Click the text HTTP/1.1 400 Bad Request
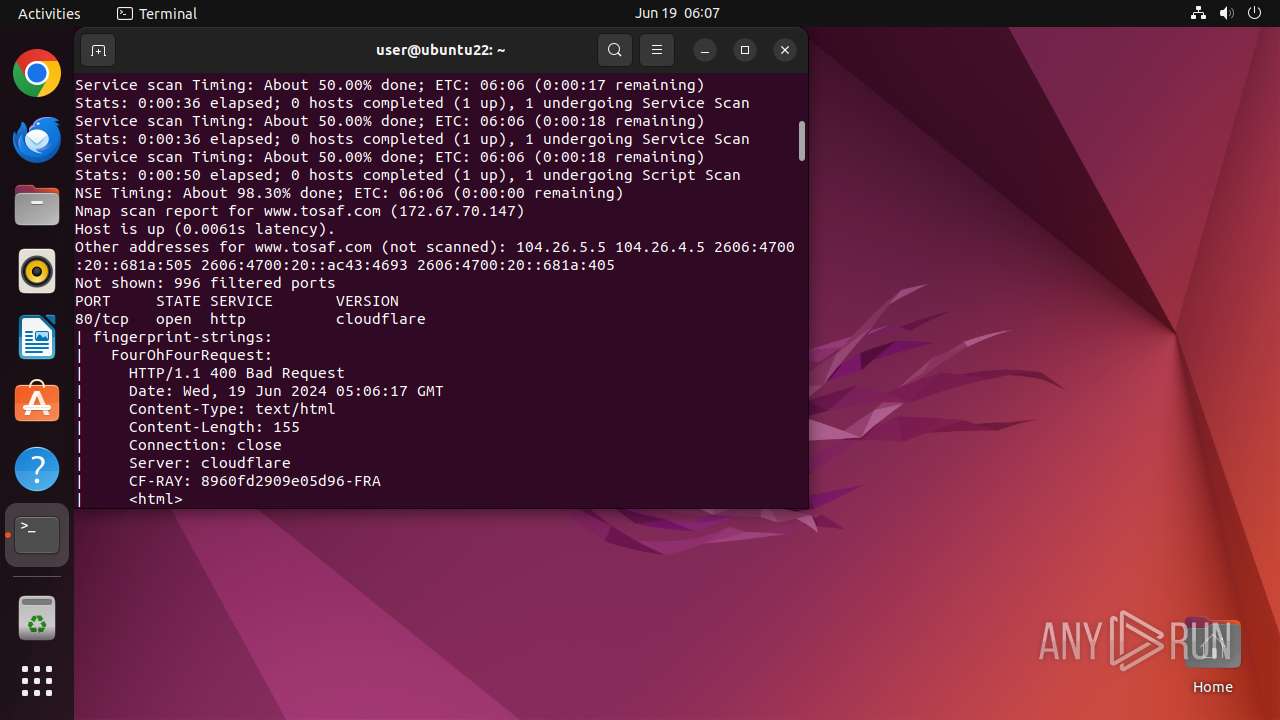 tap(237, 373)
